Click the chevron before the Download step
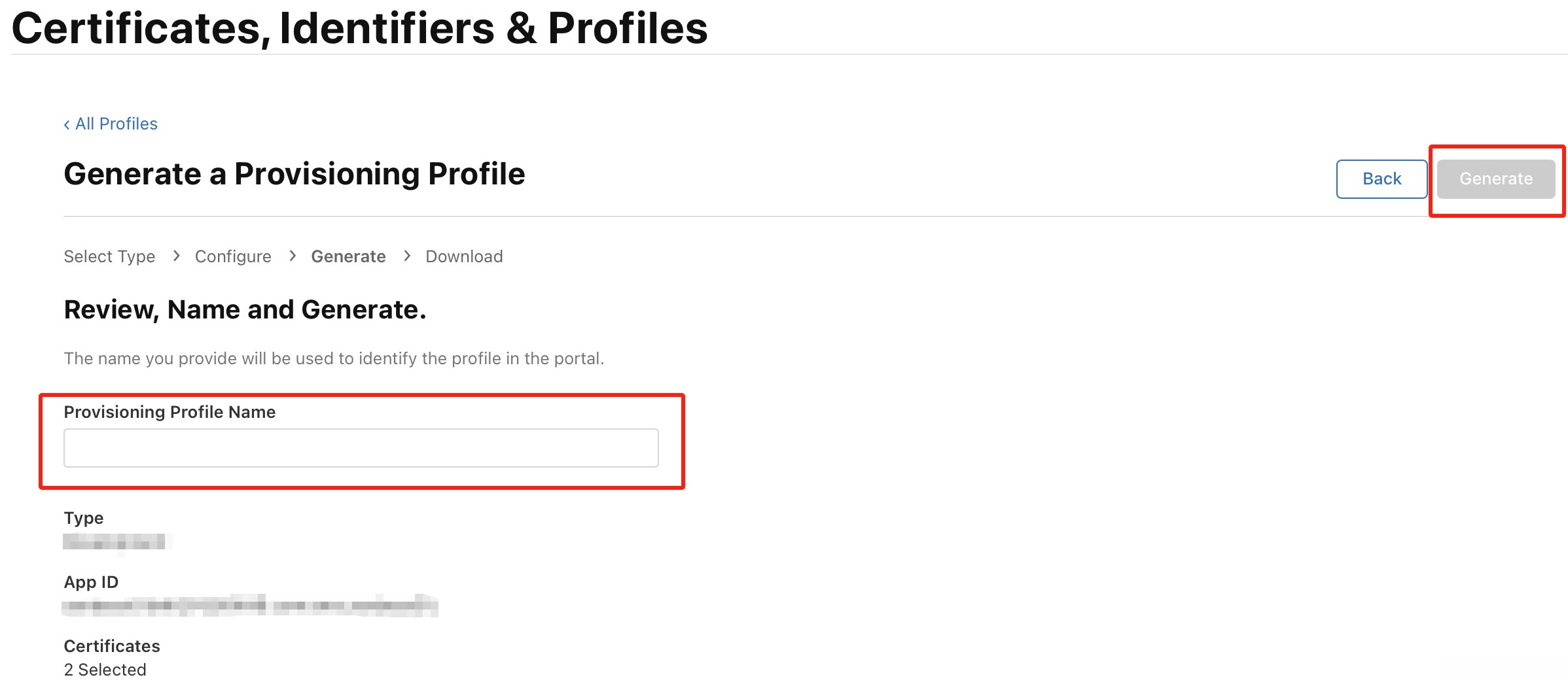 tap(407, 256)
